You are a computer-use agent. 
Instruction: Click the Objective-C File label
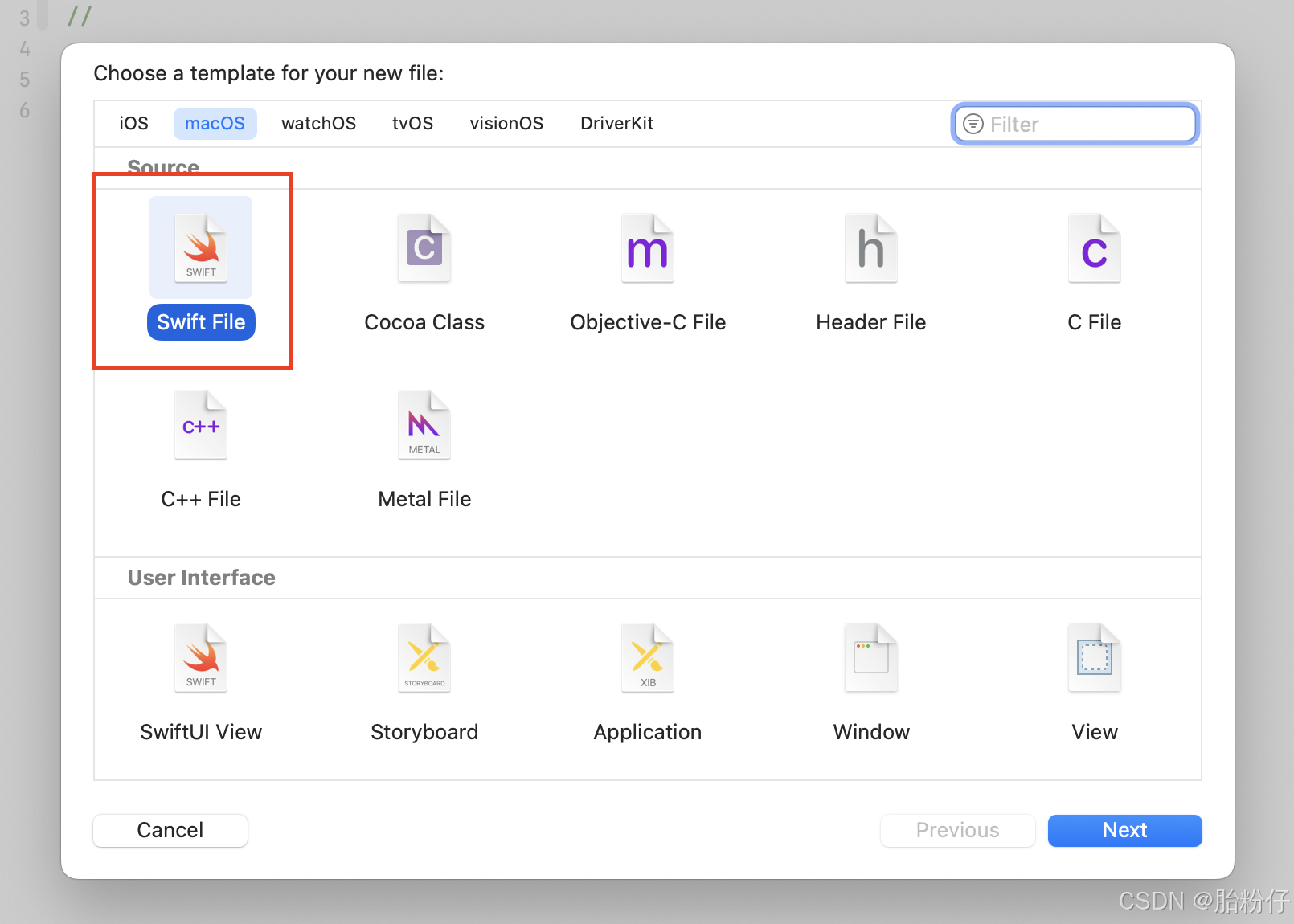pos(648,322)
